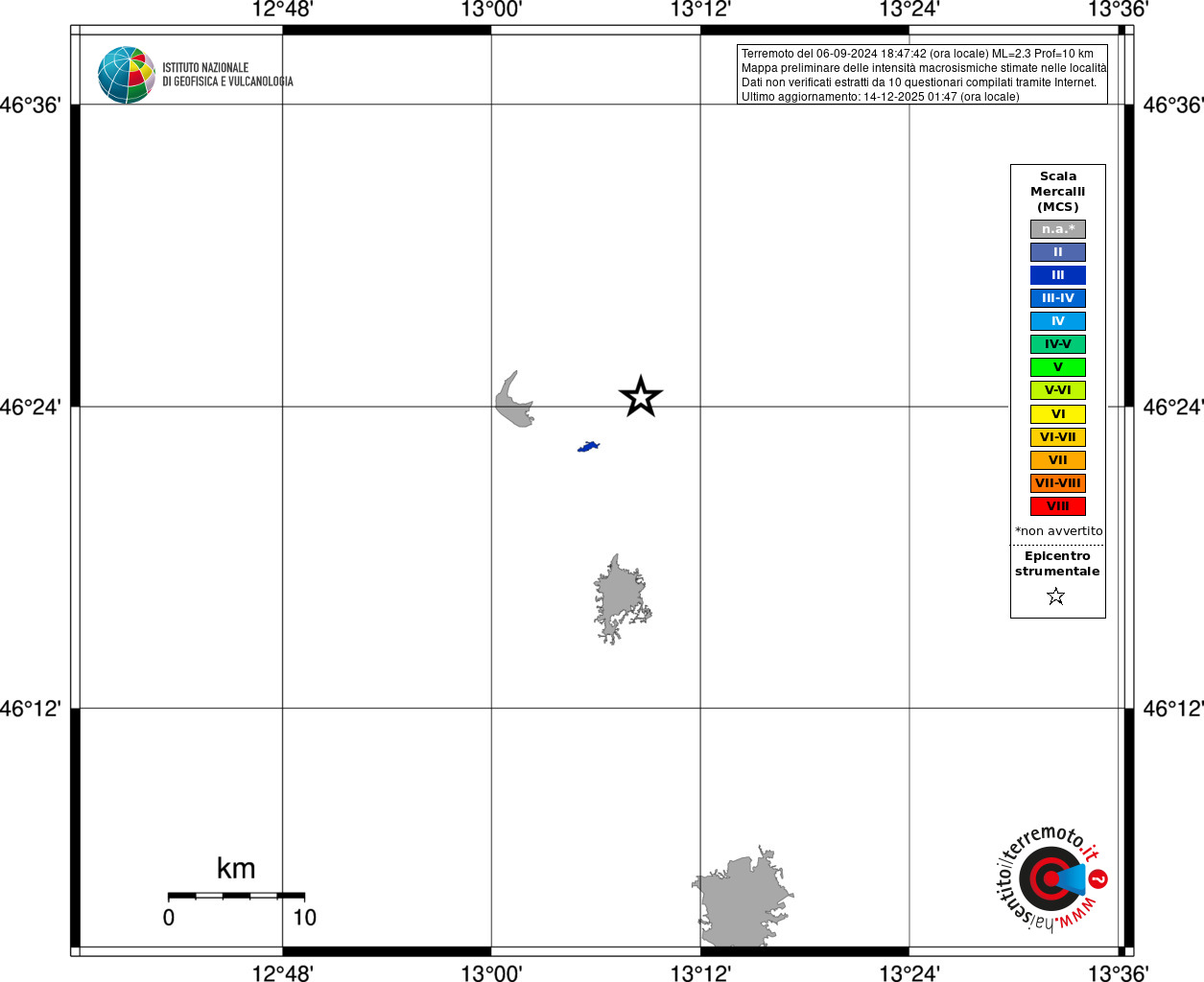Click the blue intensity III locality polygon

(x=588, y=446)
